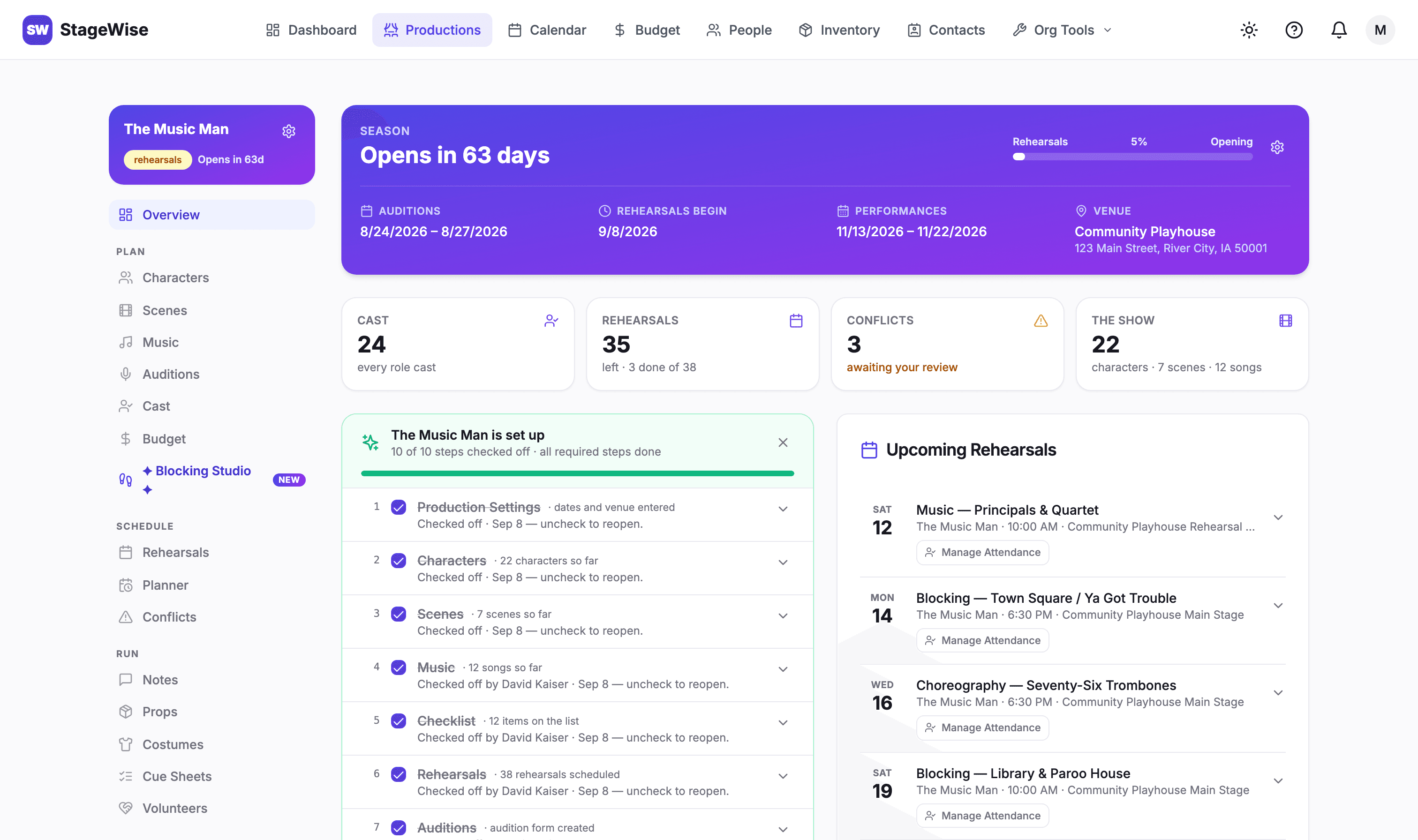Screen dimensions: 1418x840
Task: Open the Inventory nav item
Action: coord(839,30)
